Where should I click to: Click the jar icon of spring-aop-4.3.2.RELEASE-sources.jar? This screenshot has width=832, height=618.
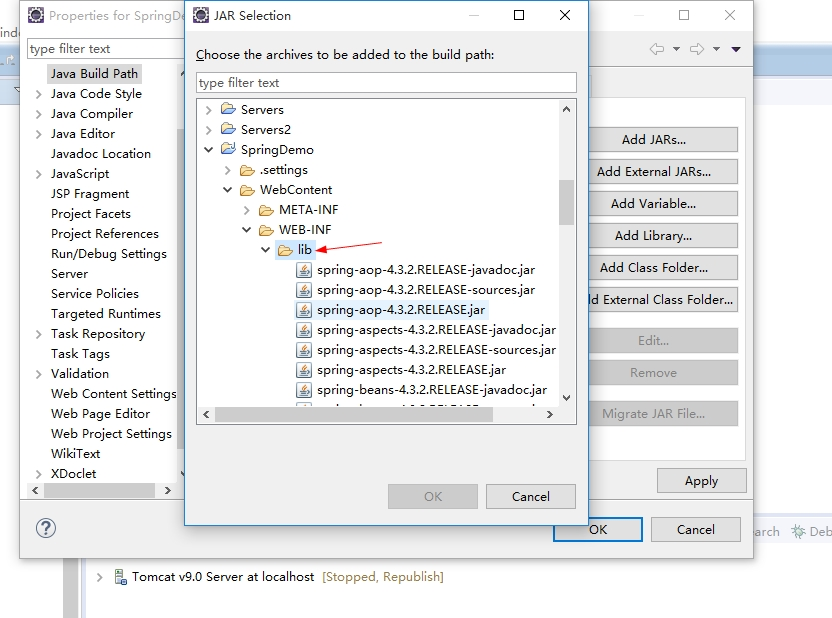(304, 290)
